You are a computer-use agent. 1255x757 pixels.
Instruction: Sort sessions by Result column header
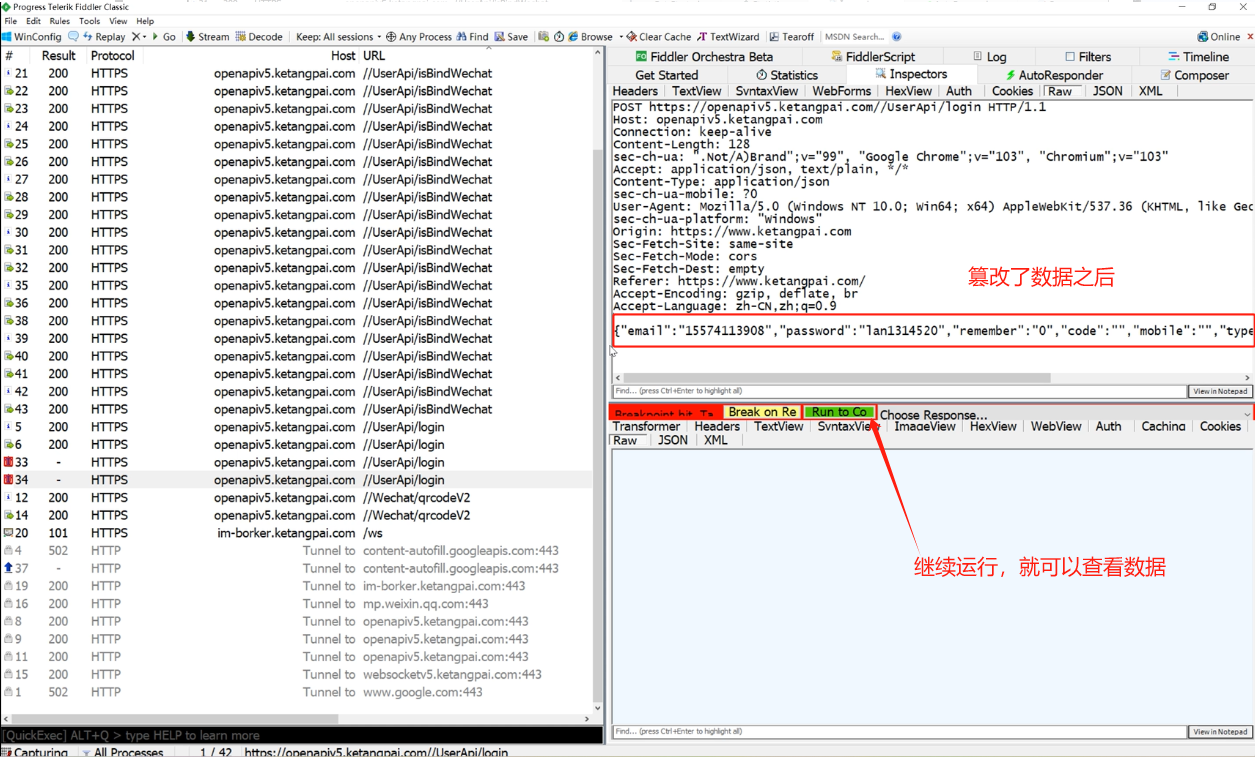(59, 56)
